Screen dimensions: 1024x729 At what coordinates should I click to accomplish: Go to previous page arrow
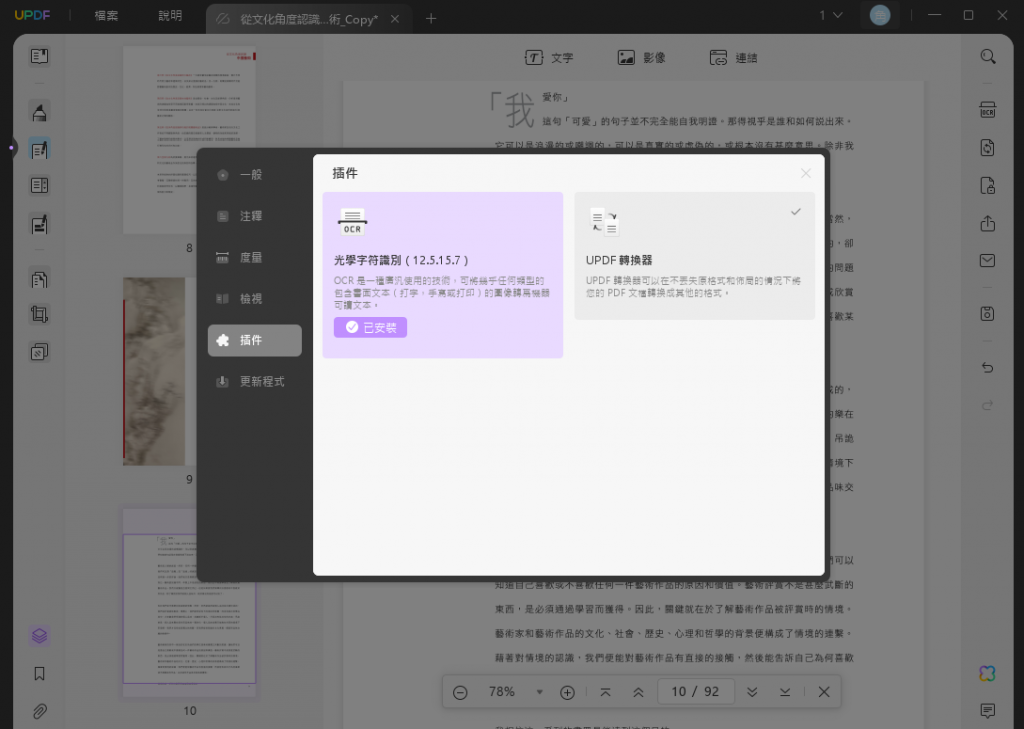(x=638, y=692)
